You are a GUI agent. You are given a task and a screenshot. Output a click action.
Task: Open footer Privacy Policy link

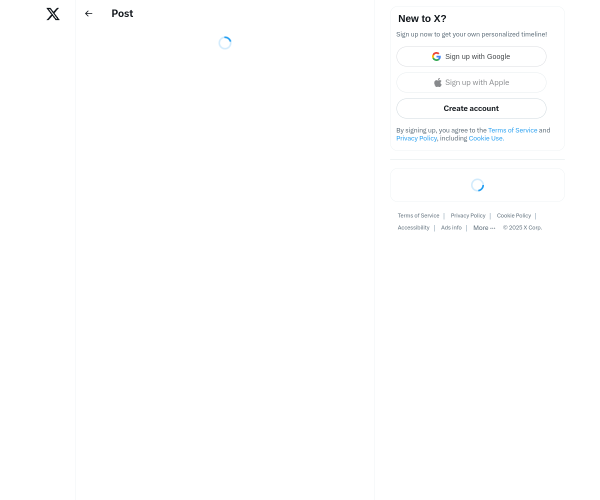coord(468,216)
